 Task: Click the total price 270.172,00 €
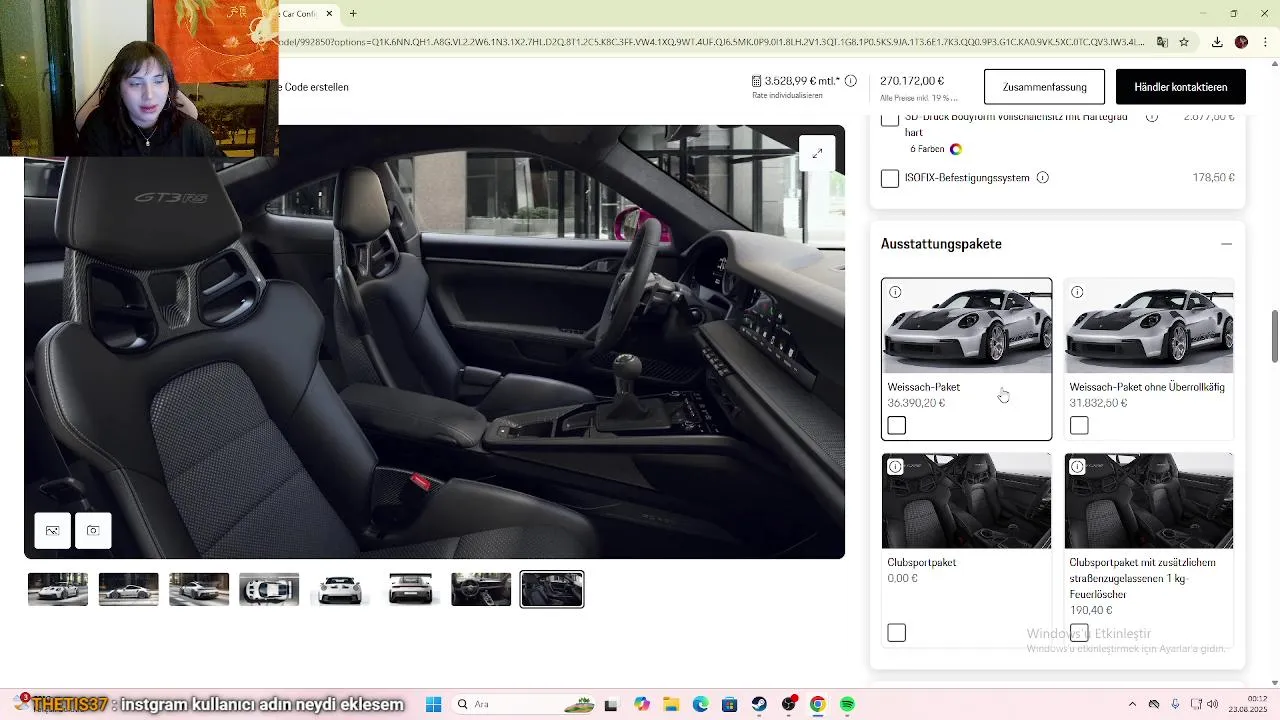pyautogui.click(x=912, y=81)
